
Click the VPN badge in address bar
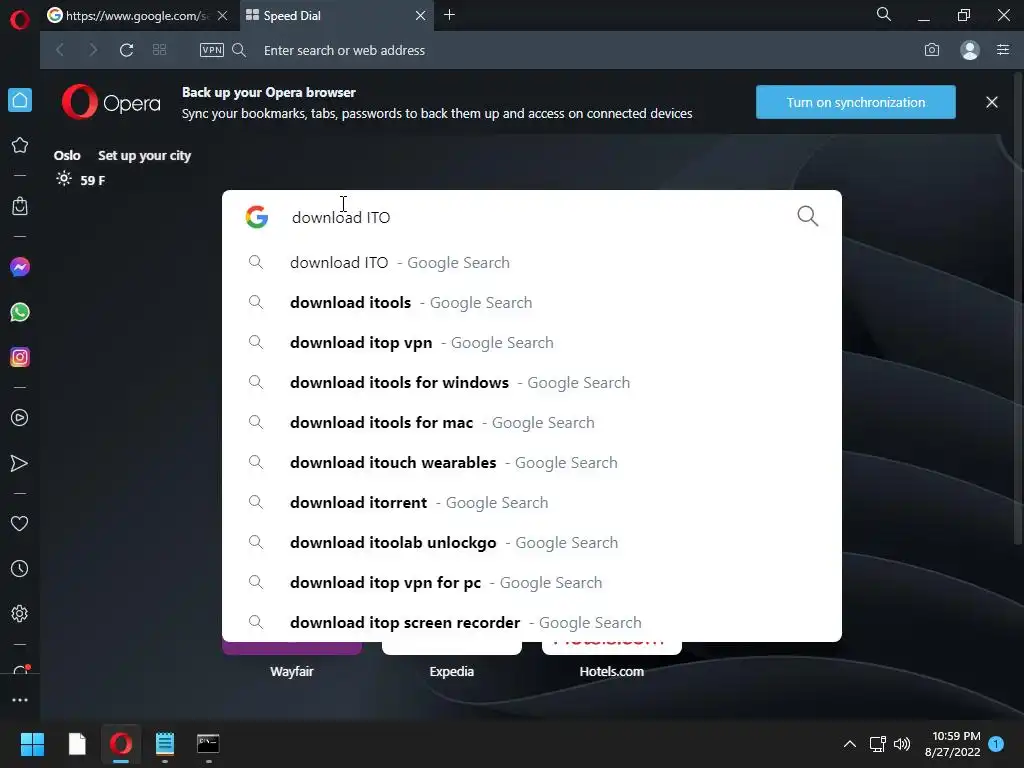click(212, 50)
